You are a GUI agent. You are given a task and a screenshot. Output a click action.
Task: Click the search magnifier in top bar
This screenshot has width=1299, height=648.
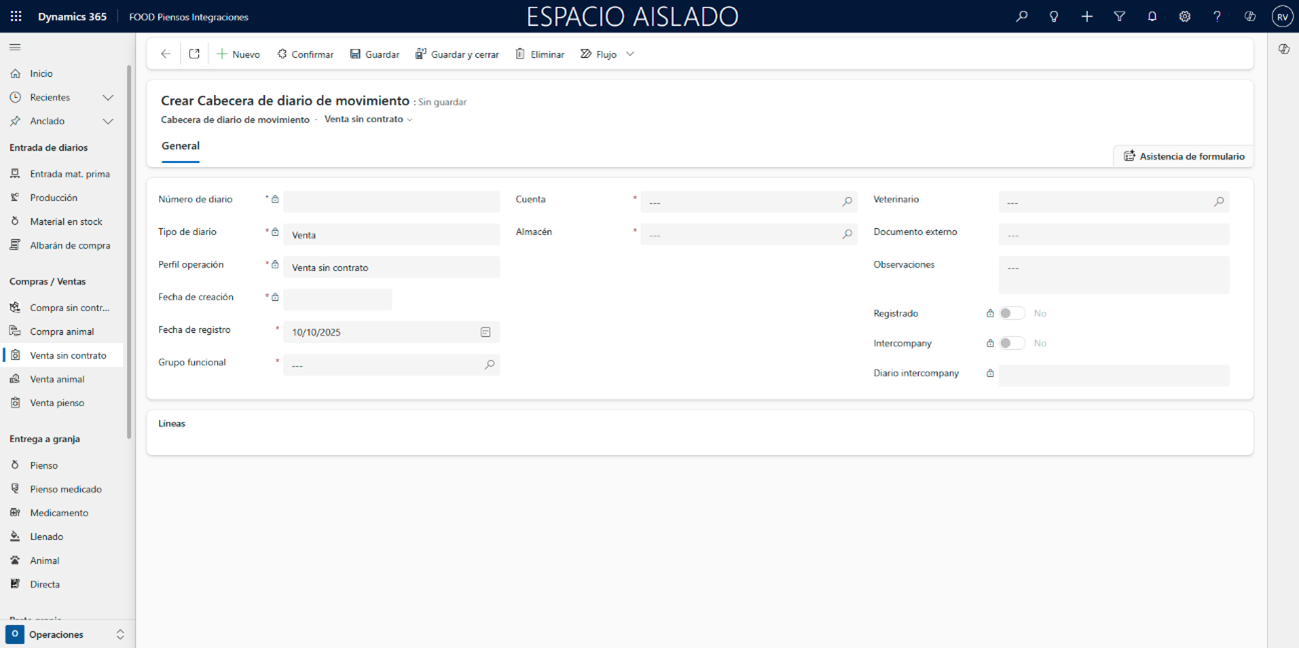tap(1021, 16)
